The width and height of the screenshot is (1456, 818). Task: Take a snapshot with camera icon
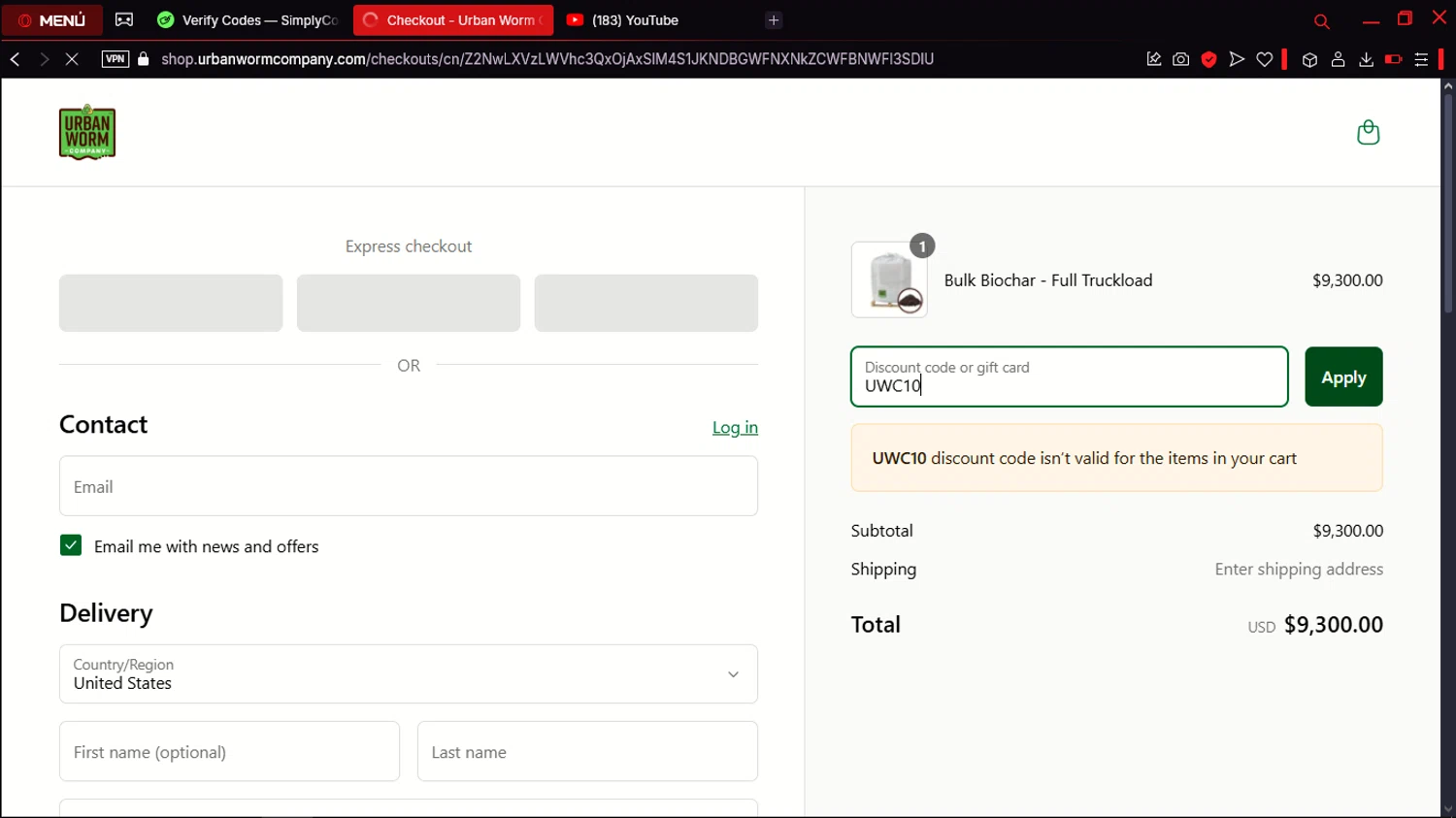(x=1180, y=59)
